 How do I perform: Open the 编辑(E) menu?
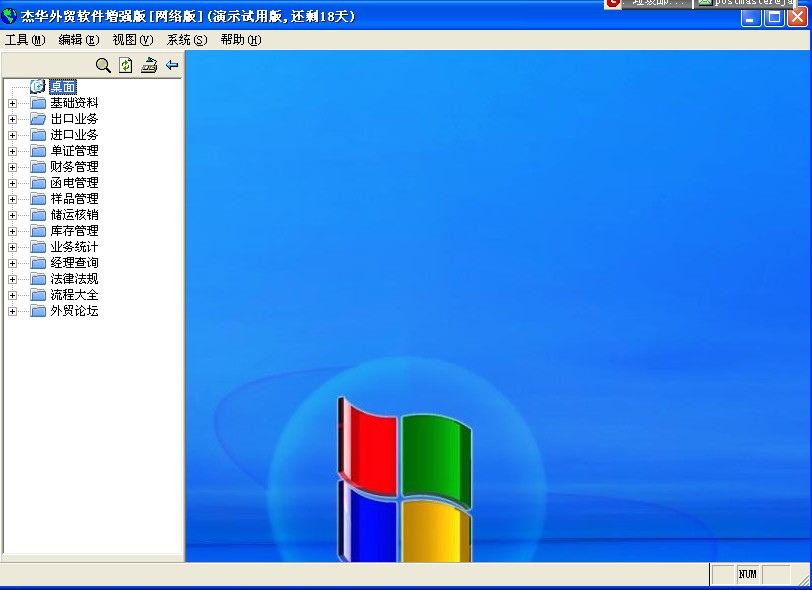pos(79,40)
